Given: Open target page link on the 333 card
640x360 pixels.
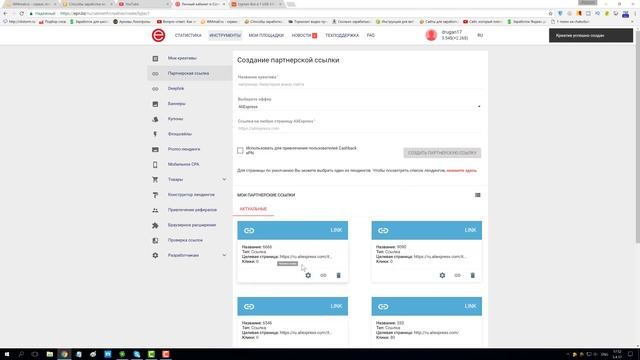Looking at the screenshot, I should [x=436, y=333].
